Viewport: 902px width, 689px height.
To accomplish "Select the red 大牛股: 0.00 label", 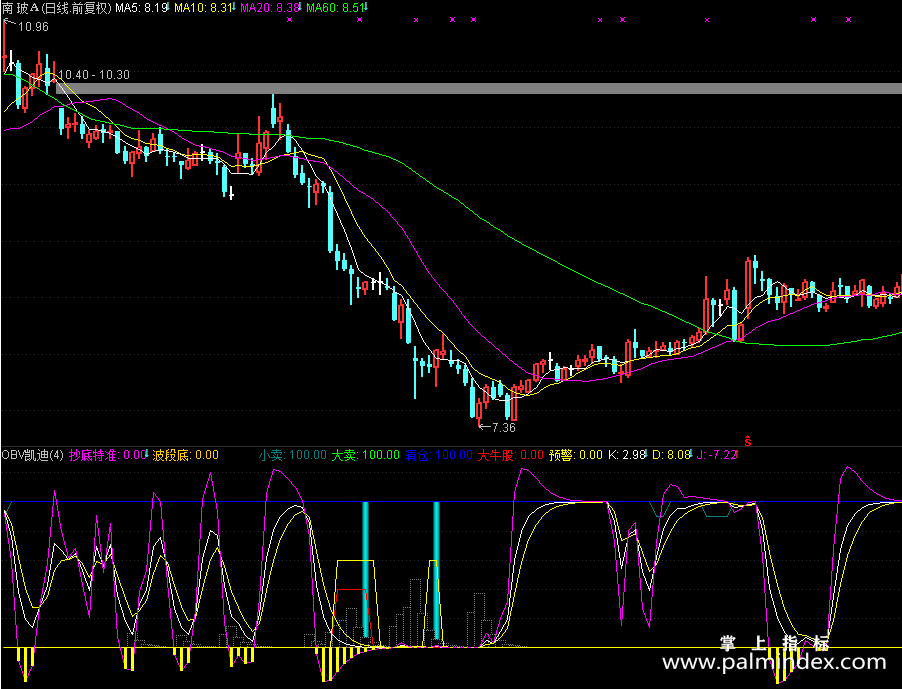I will coord(510,455).
